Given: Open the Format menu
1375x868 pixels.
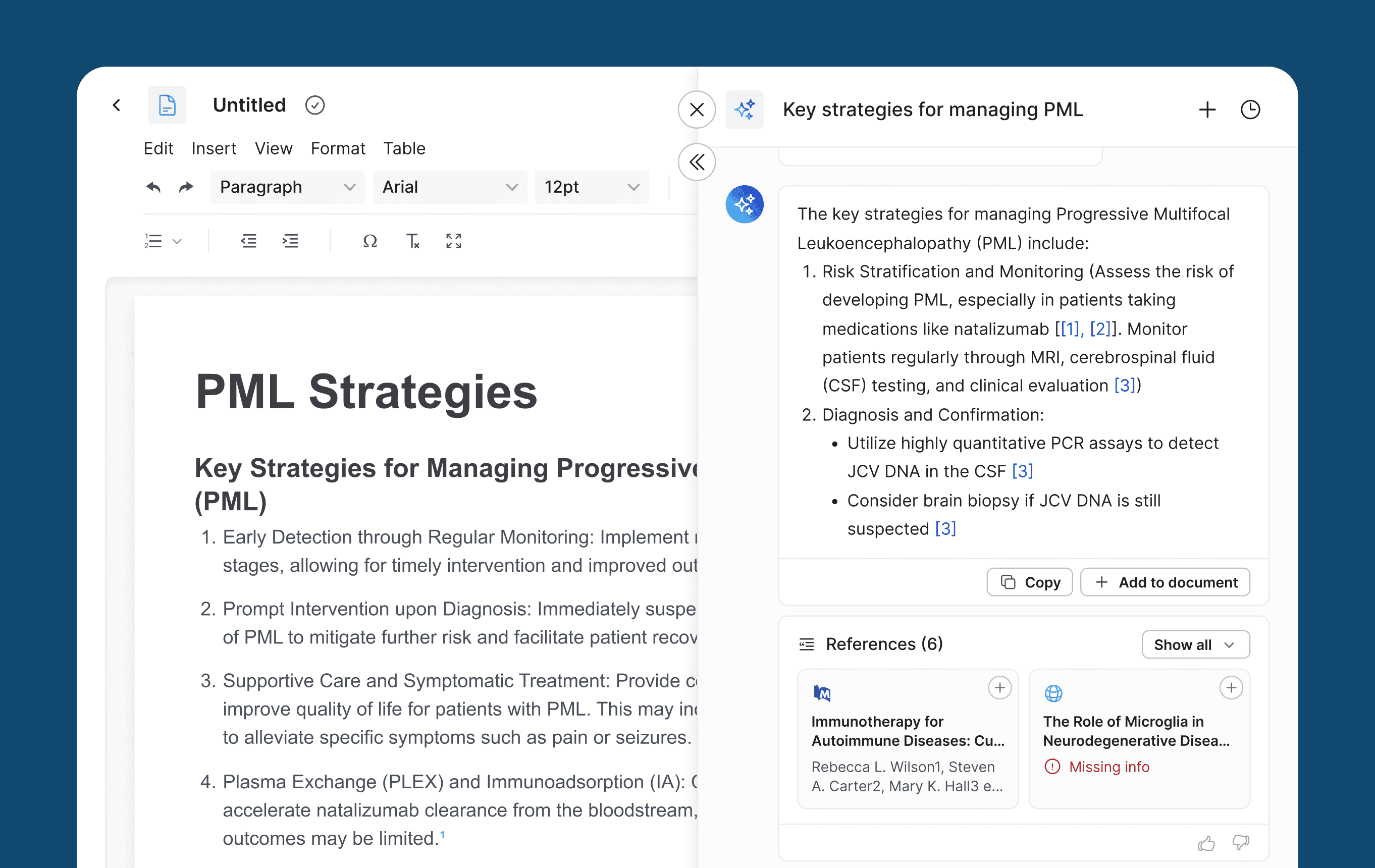Looking at the screenshot, I should point(338,148).
